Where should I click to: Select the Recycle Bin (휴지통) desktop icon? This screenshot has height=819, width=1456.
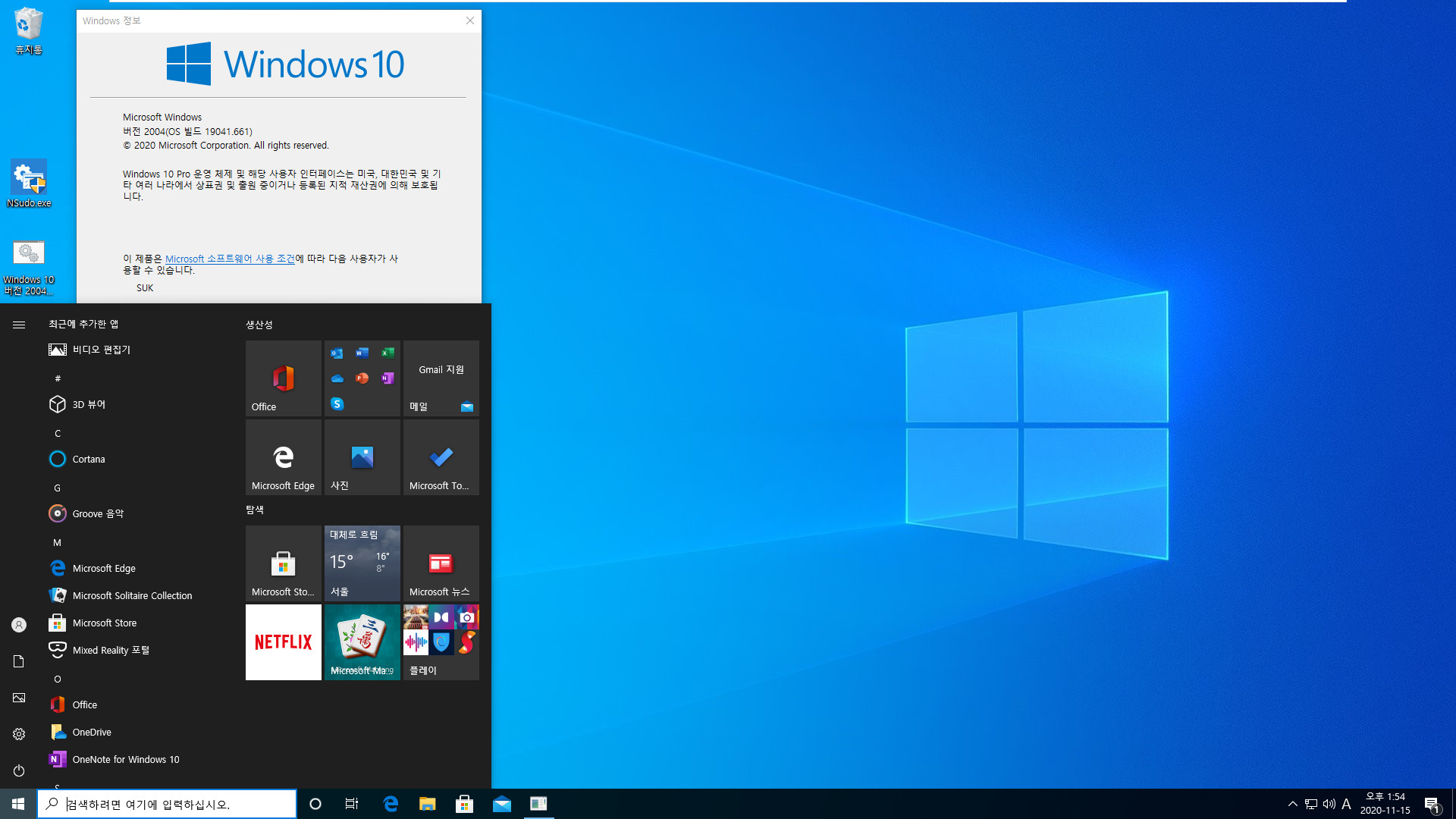(x=29, y=31)
